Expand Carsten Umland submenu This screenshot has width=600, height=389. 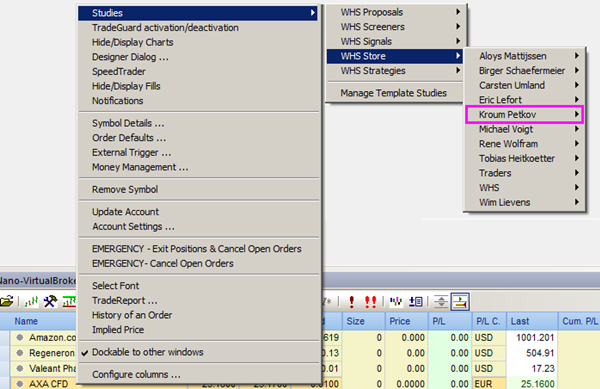pos(524,85)
